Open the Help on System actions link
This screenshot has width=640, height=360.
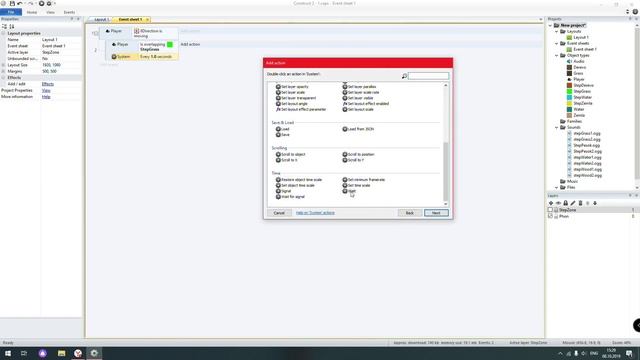(x=315, y=213)
